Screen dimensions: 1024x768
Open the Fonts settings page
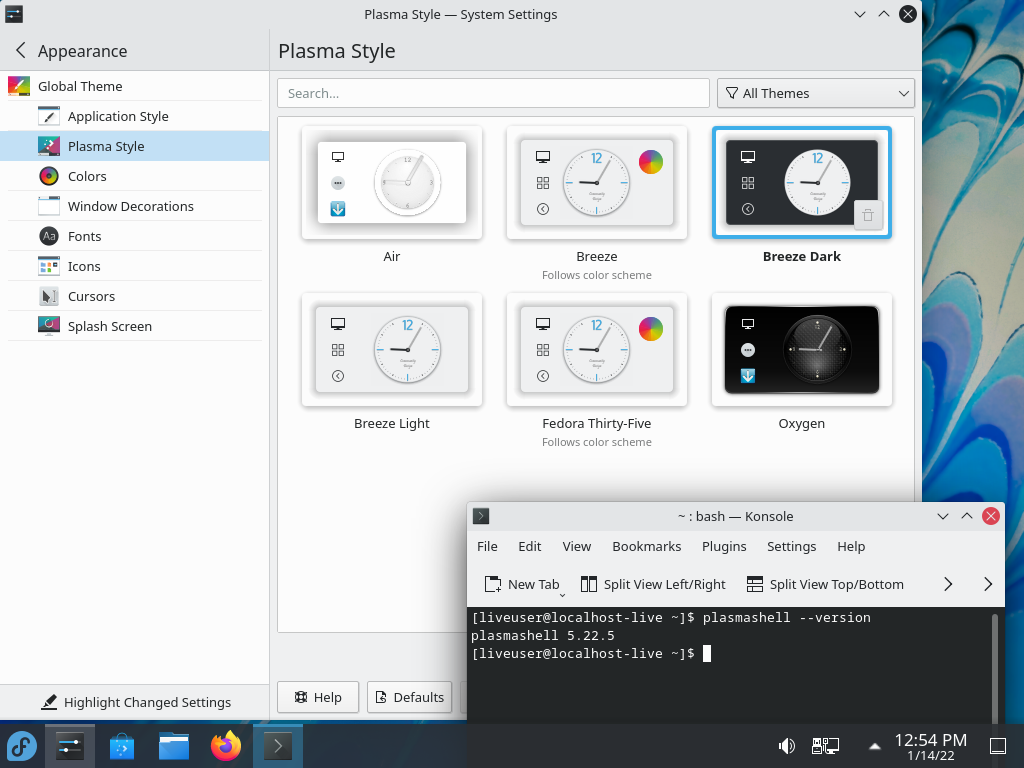click(135, 236)
